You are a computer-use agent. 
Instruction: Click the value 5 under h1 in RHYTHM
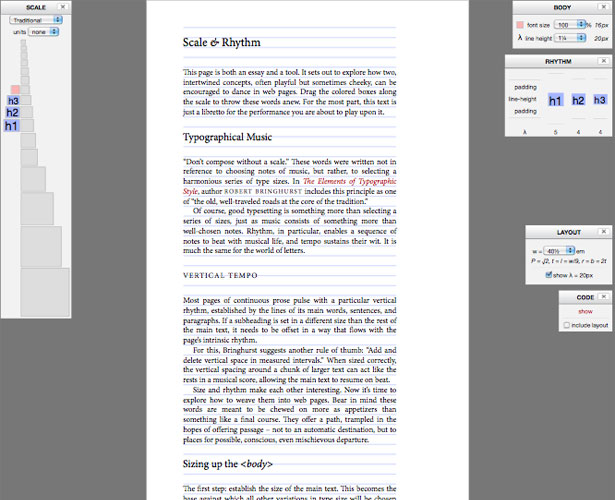555,133
